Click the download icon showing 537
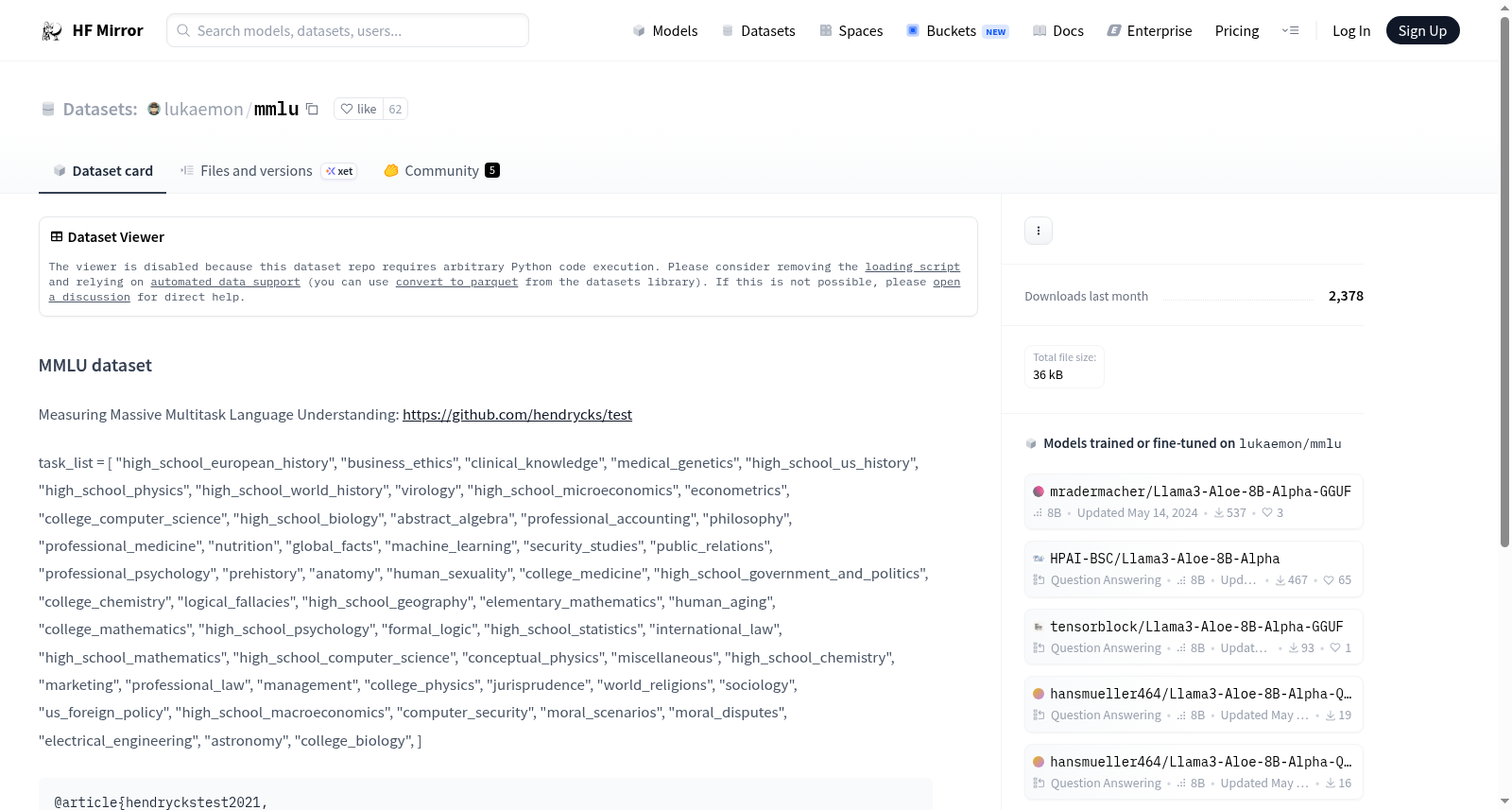This screenshot has height=810, width=1512. click(x=1219, y=513)
